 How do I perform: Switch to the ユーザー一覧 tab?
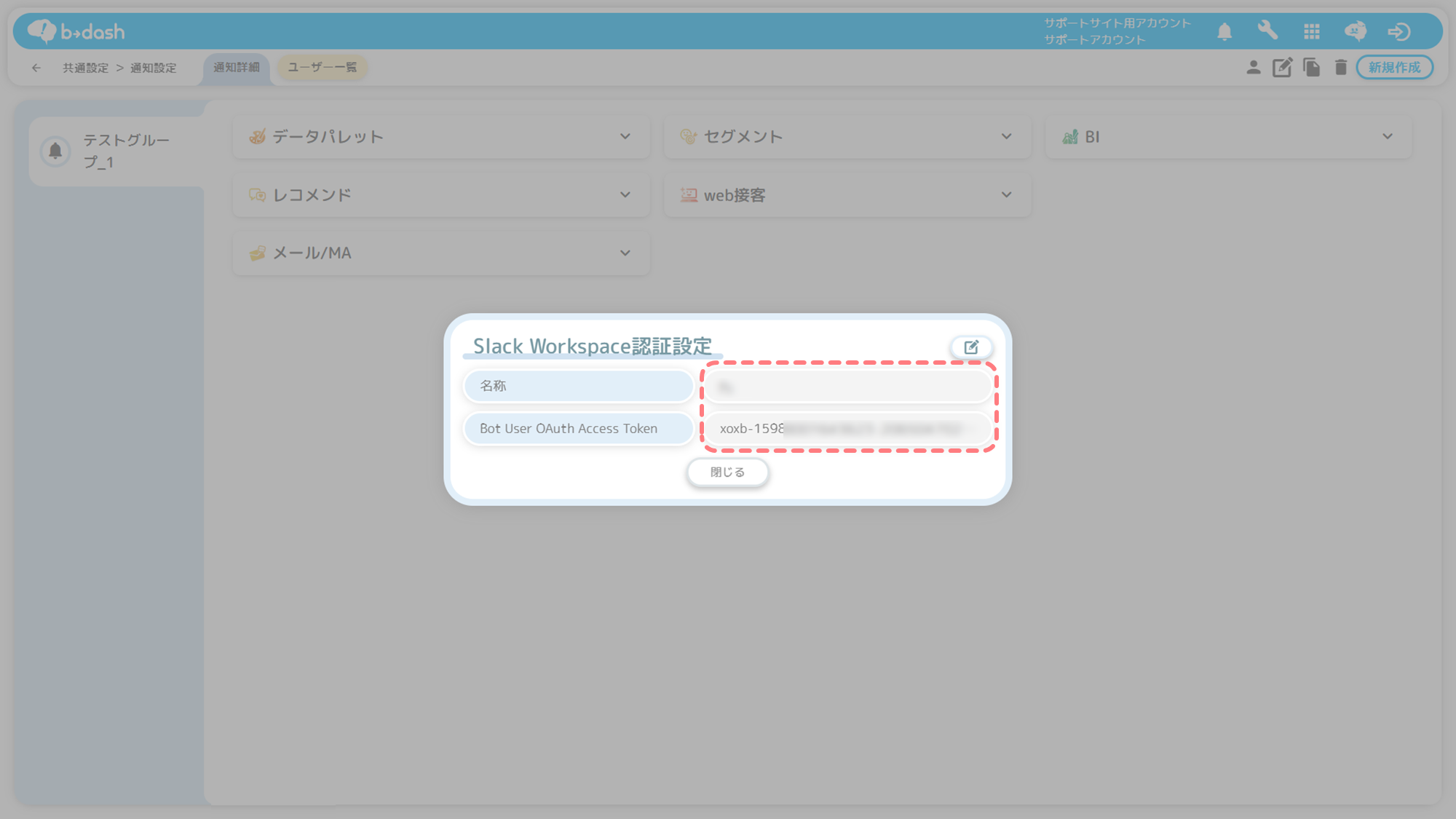tap(323, 68)
